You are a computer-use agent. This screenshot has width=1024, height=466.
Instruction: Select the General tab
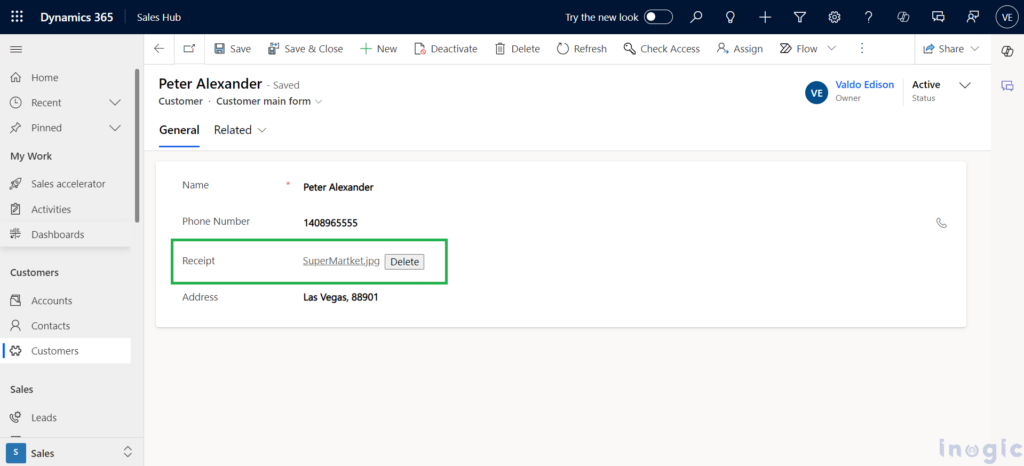tap(179, 130)
